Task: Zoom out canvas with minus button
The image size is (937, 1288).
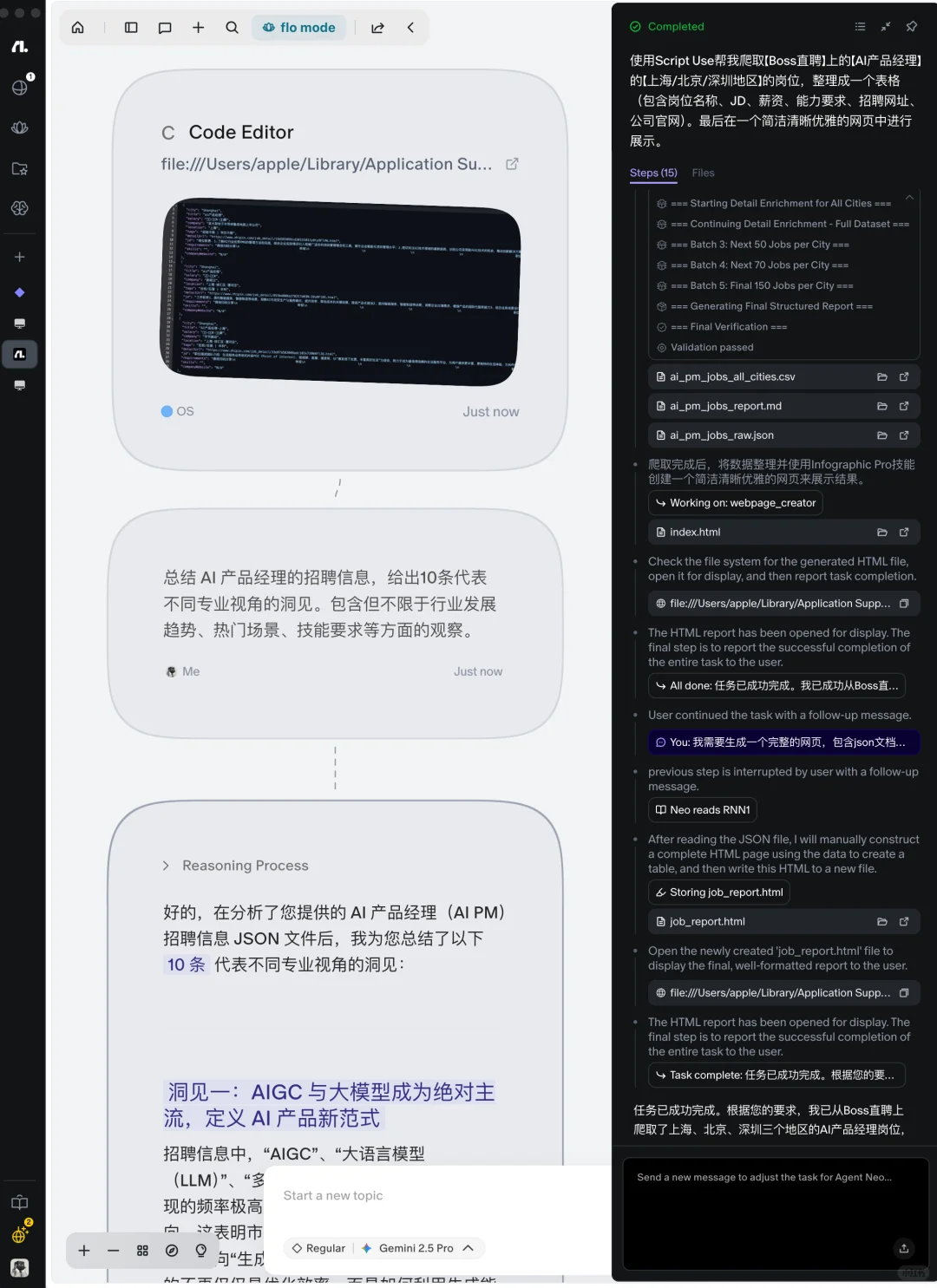Action: point(114,1250)
